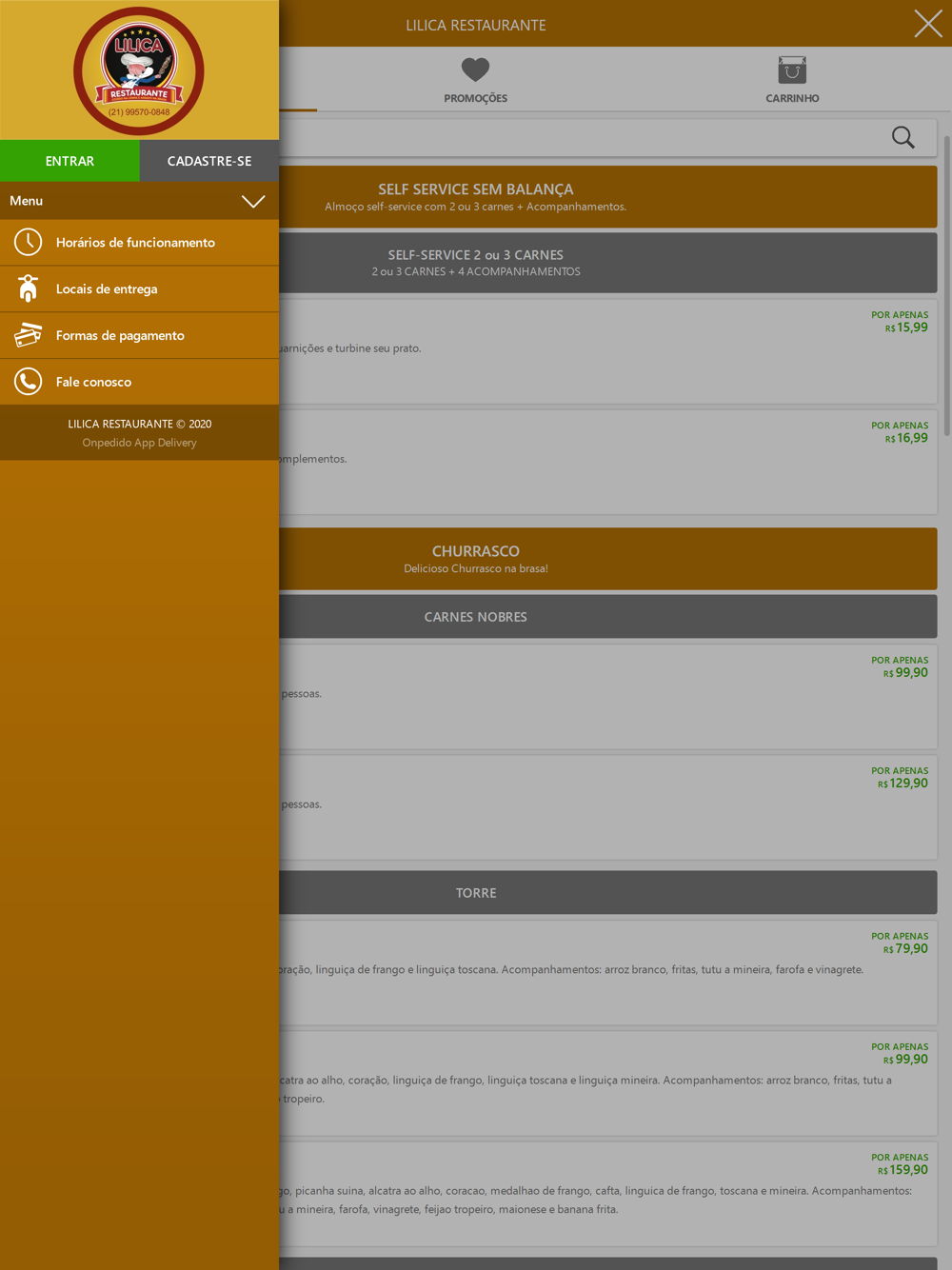Screen dimensions: 952x1270
Task: Select the Formas de pagamento menu item
Action: [x=139, y=335]
